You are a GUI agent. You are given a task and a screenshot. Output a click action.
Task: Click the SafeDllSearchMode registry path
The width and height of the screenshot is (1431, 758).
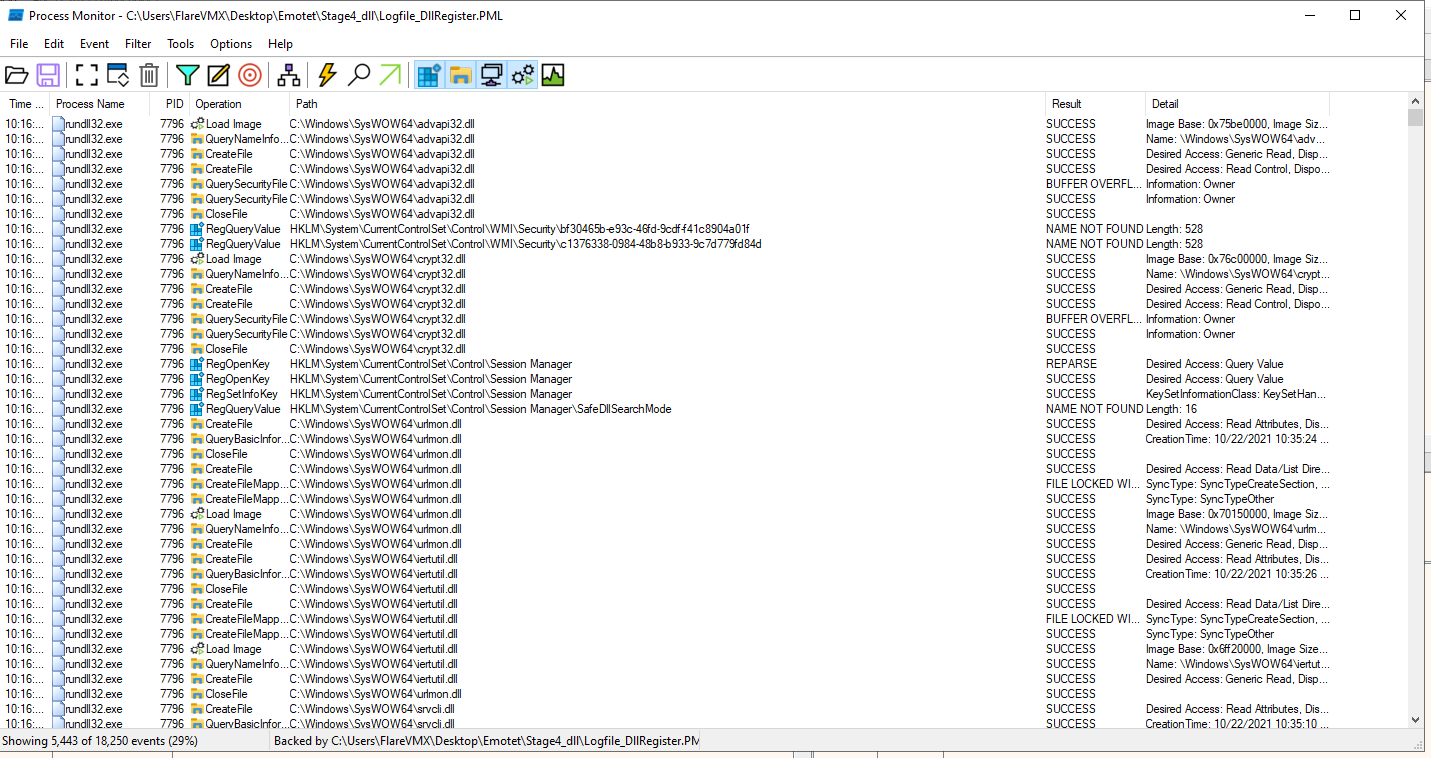point(480,409)
